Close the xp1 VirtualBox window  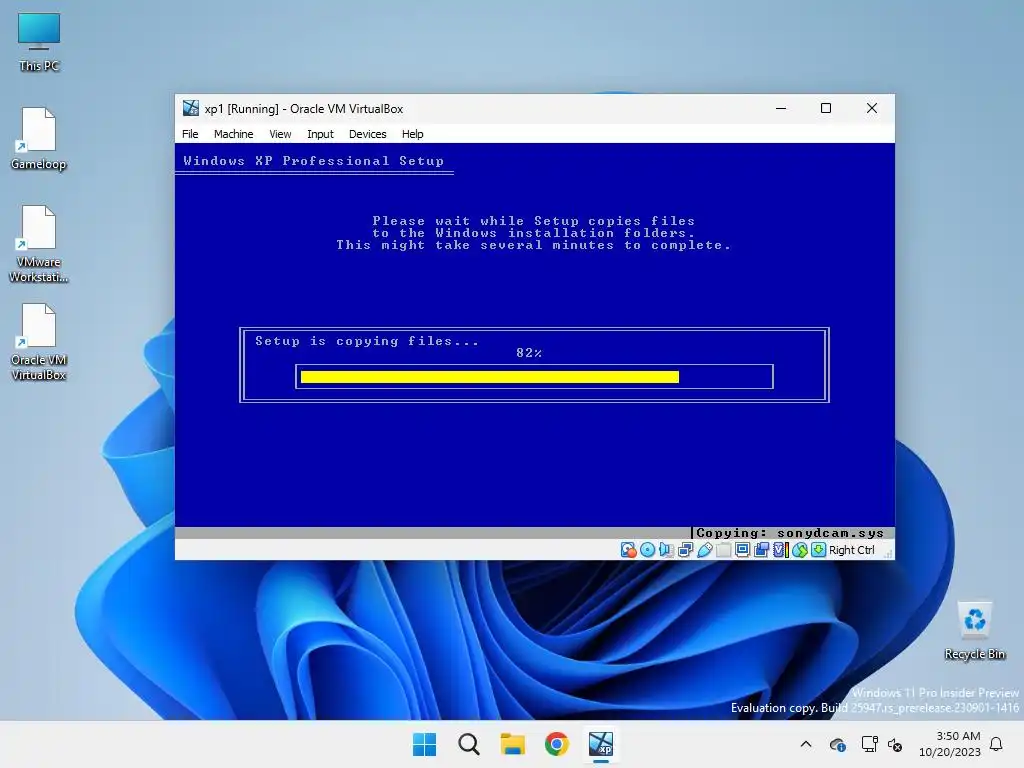[x=872, y=108]
